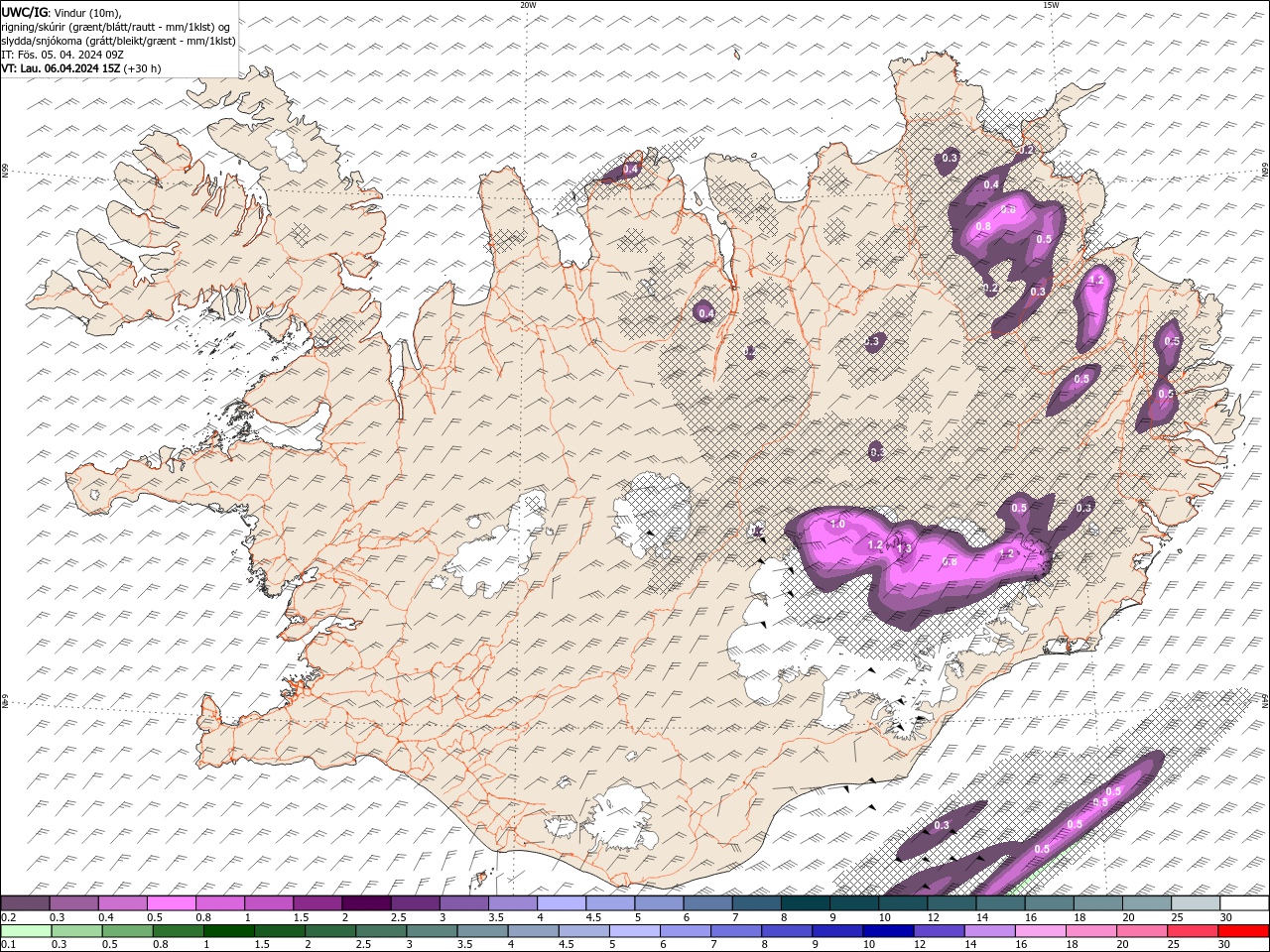This screenshot has width=1270, height=952.
Task: Click the 'slydda/snjókoma' legend description line
Action: click(x=118, y=41)
